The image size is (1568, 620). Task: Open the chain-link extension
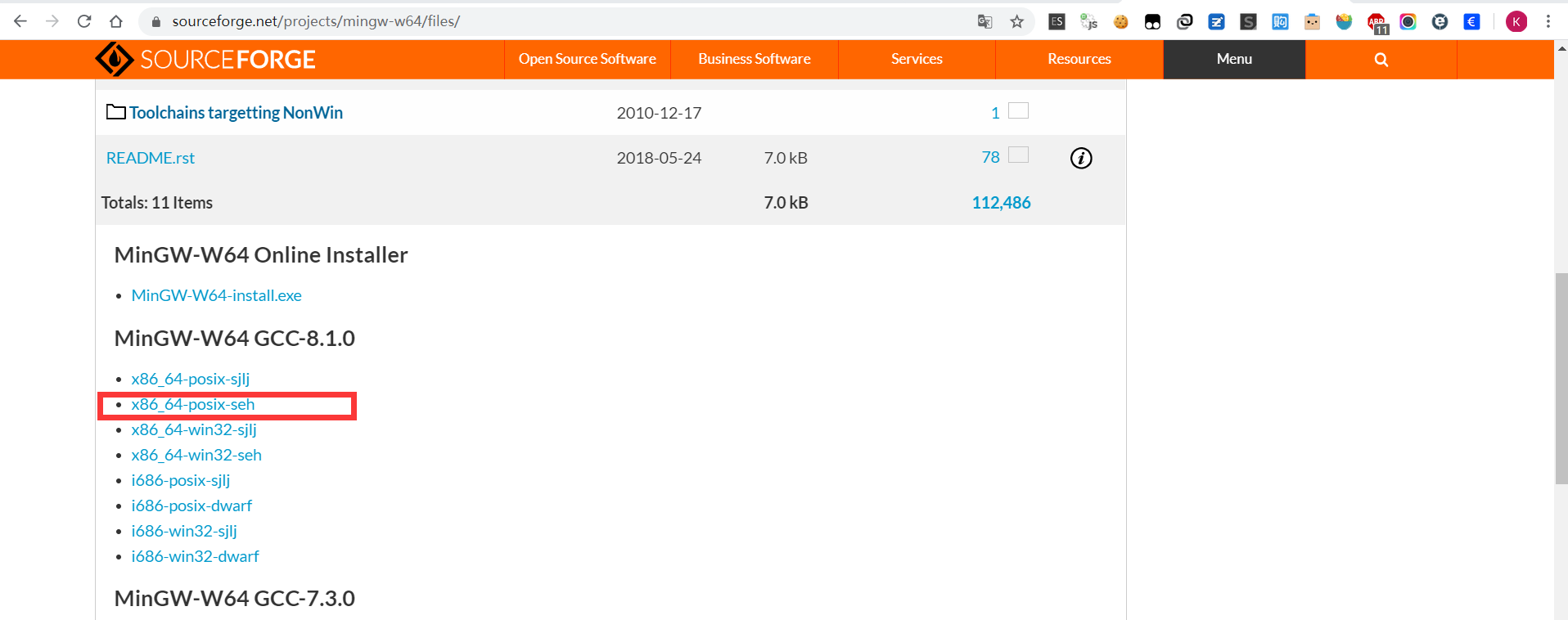coord(1184,22)
